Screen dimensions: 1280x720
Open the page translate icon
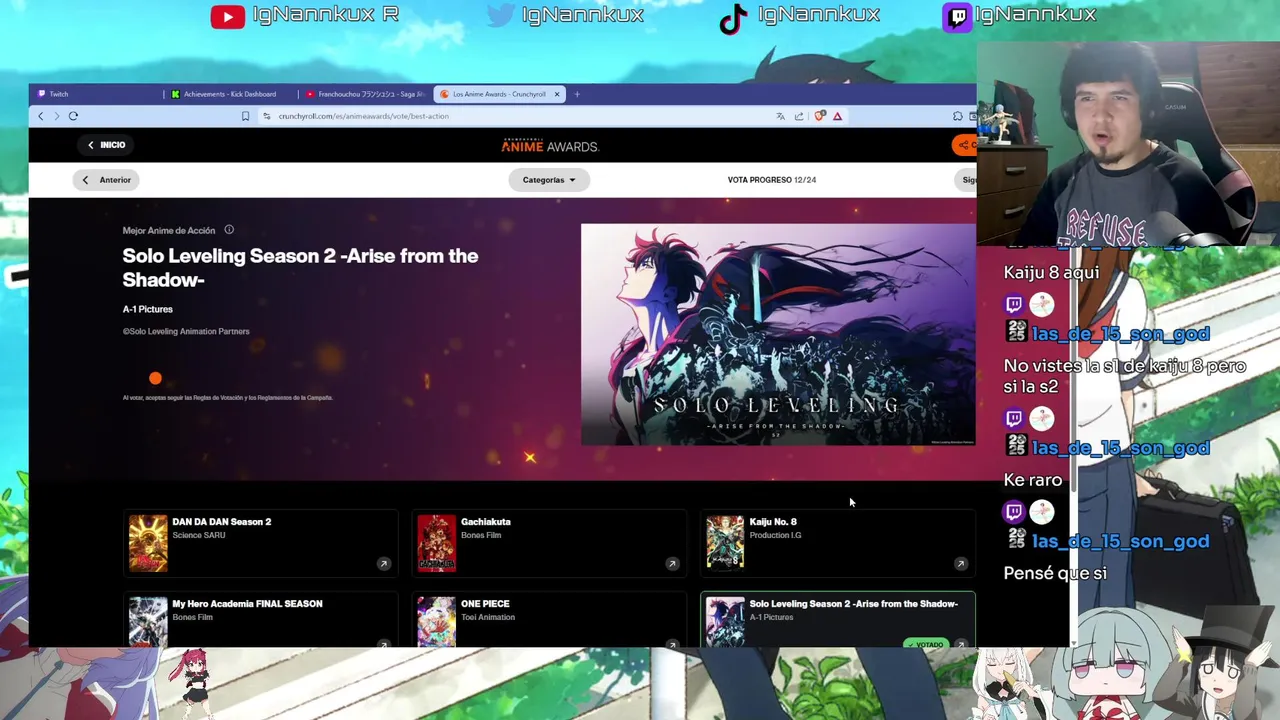point(780,116)
